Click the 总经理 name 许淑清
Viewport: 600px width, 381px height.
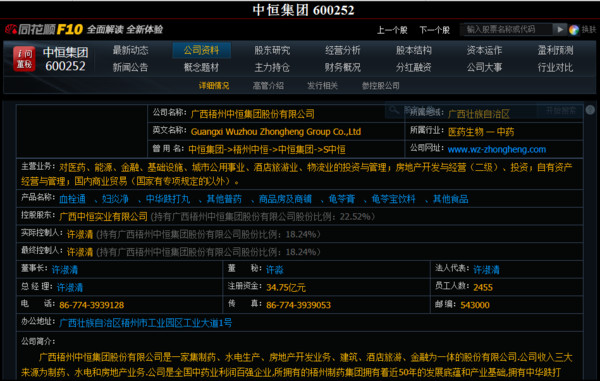(x=70, y=287)
